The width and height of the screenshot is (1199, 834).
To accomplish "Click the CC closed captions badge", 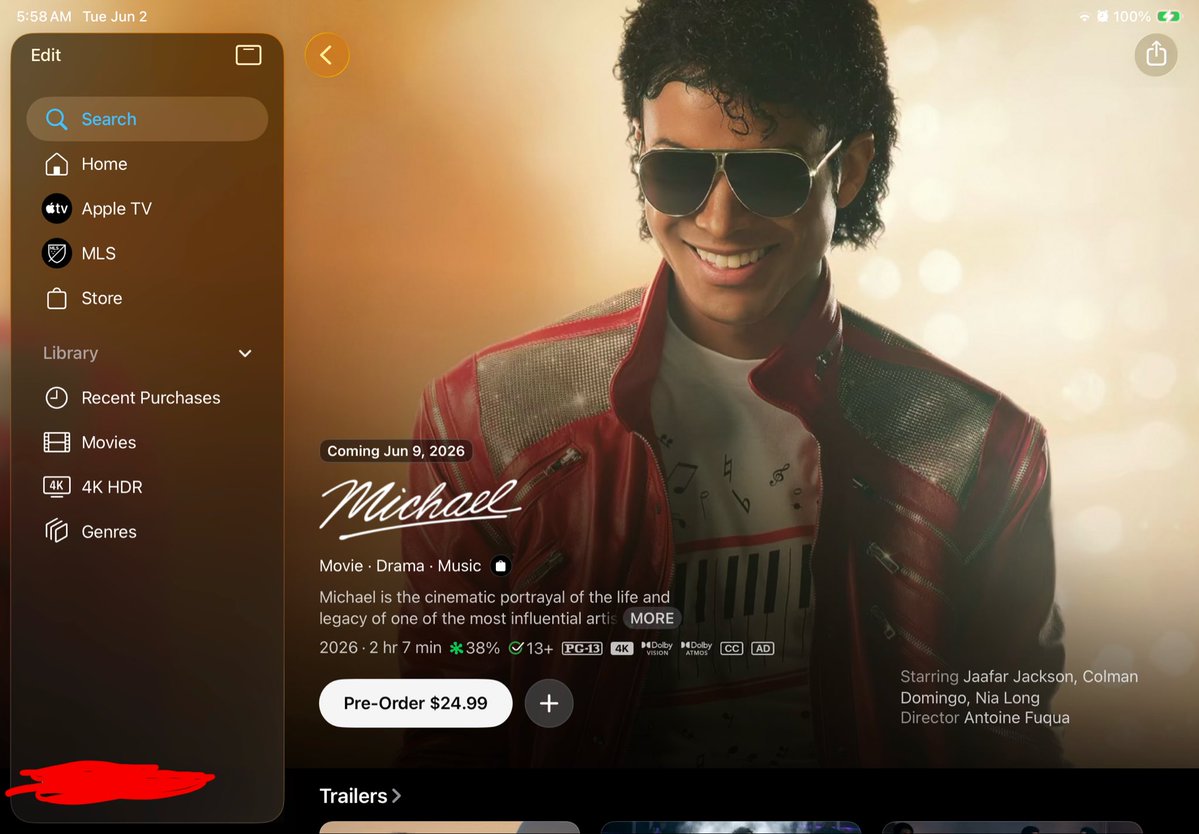I will pos(732,648).
